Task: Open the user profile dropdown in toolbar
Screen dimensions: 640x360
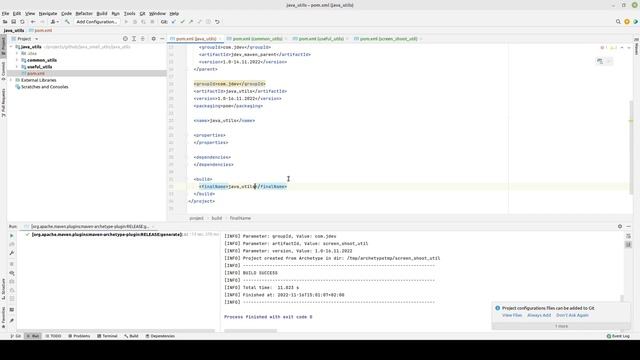Action: pyautogui.click(x=54, y=22)
